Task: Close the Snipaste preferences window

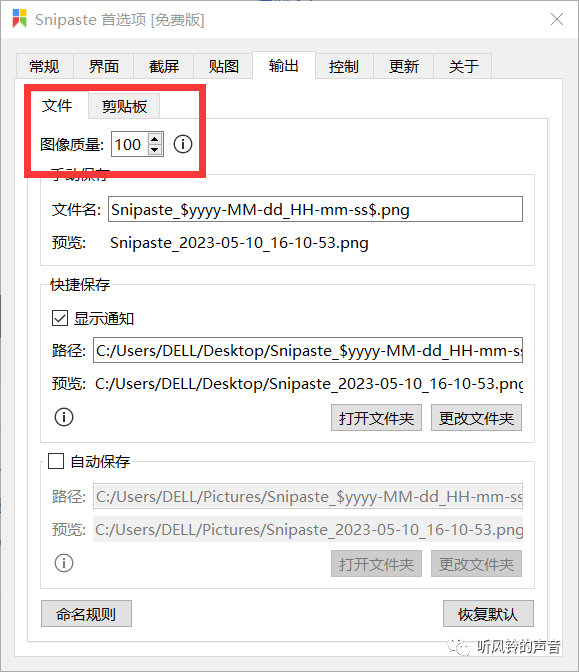Action: 557,19
